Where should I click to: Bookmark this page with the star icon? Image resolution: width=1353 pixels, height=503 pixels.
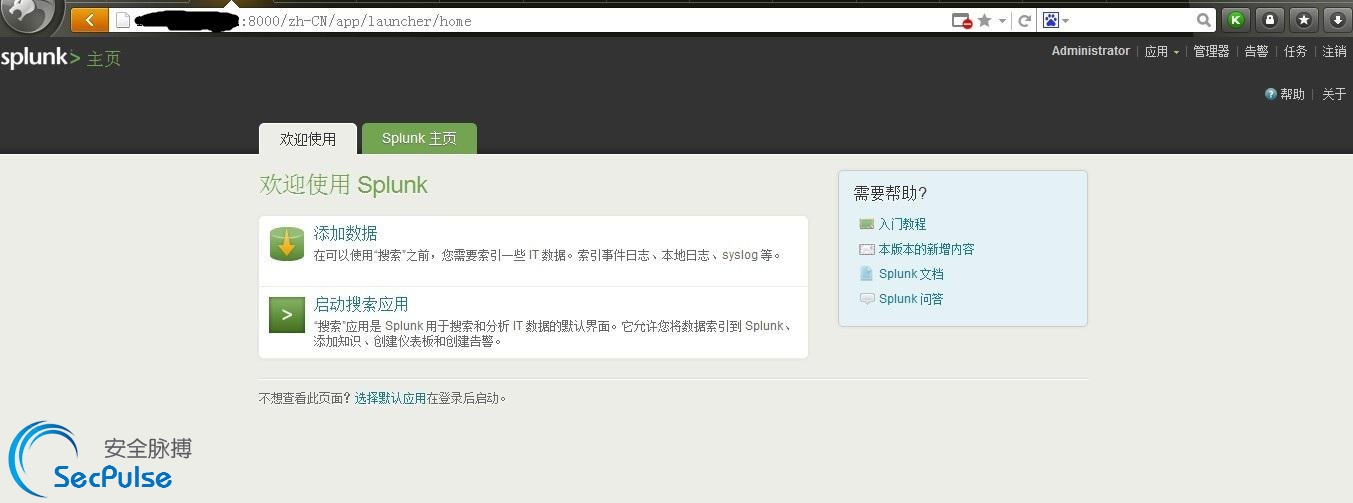click(985, 20)
